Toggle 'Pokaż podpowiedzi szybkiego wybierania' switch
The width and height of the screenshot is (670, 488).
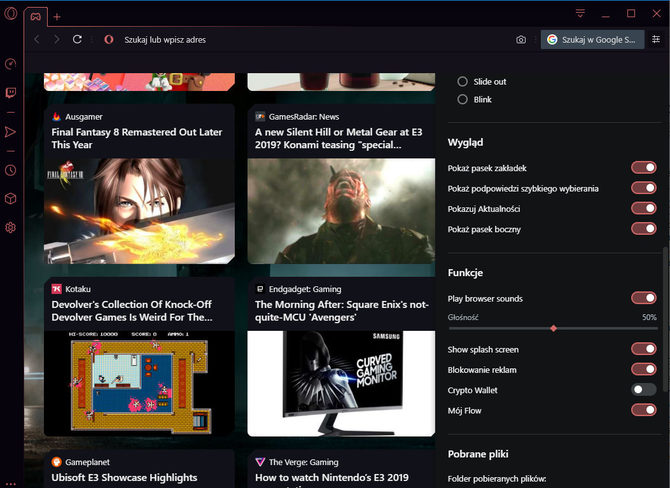point(644,188)
